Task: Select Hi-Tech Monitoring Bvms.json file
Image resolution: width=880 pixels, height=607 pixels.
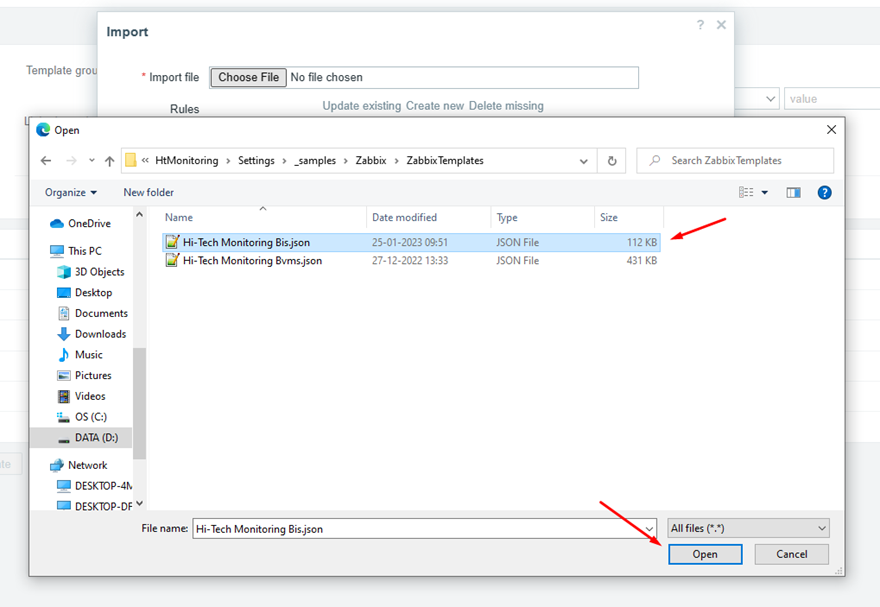Action: click(252, 261)
